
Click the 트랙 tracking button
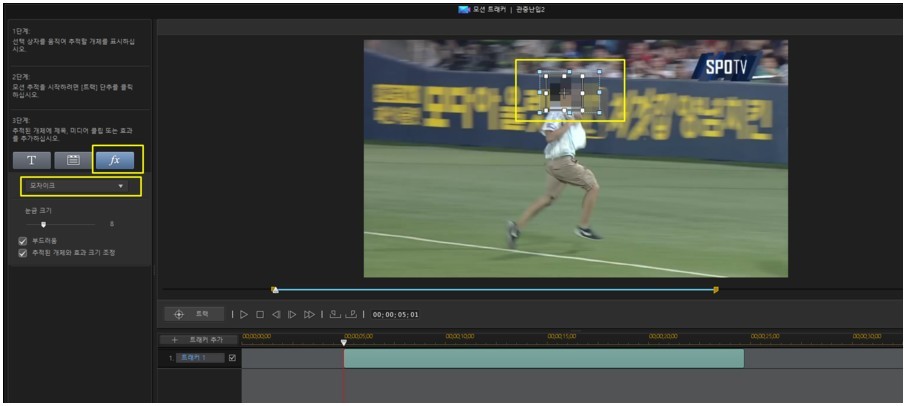(x=194, y=314)
